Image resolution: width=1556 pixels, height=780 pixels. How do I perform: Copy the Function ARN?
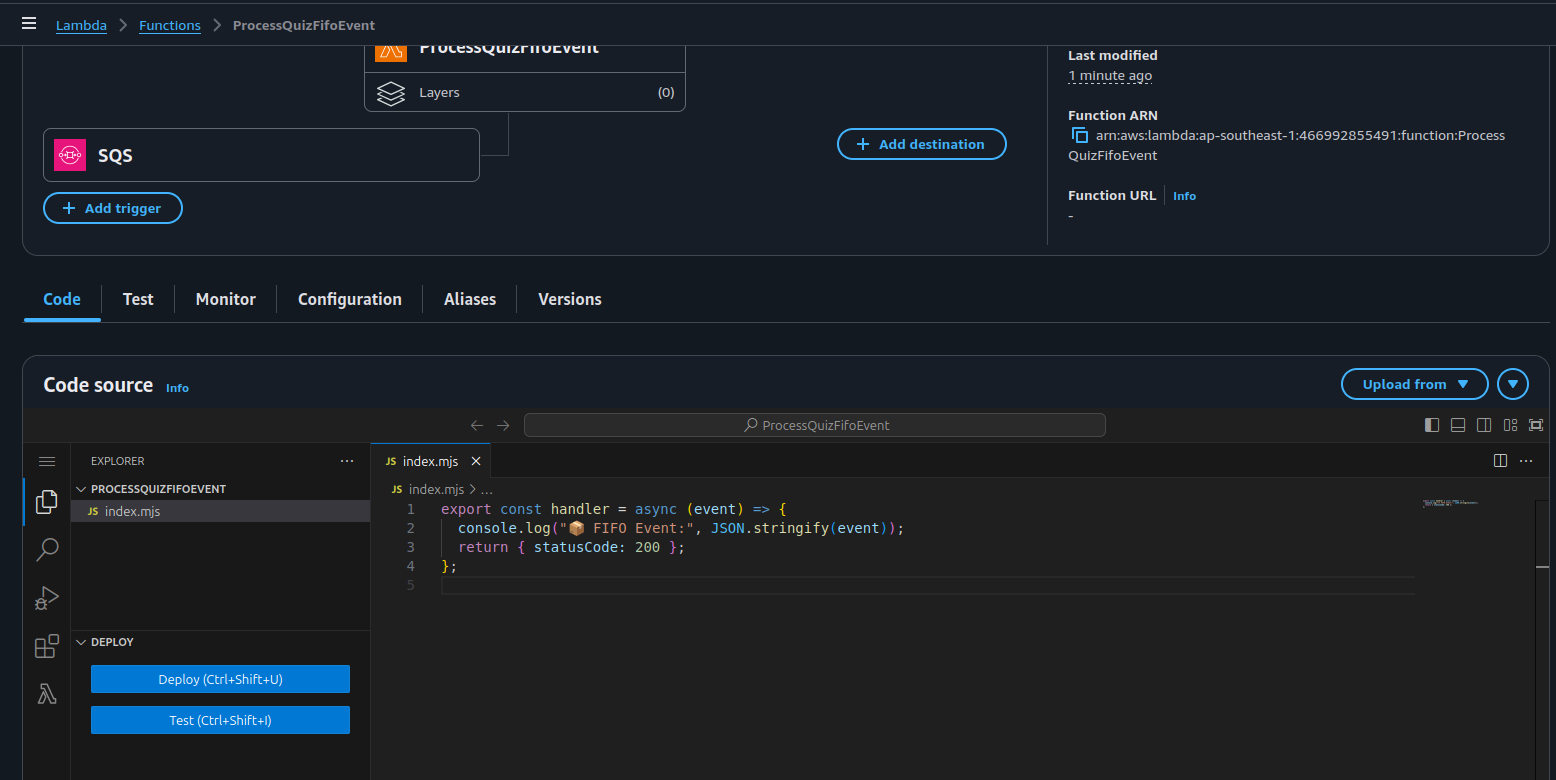(1079, 135)
